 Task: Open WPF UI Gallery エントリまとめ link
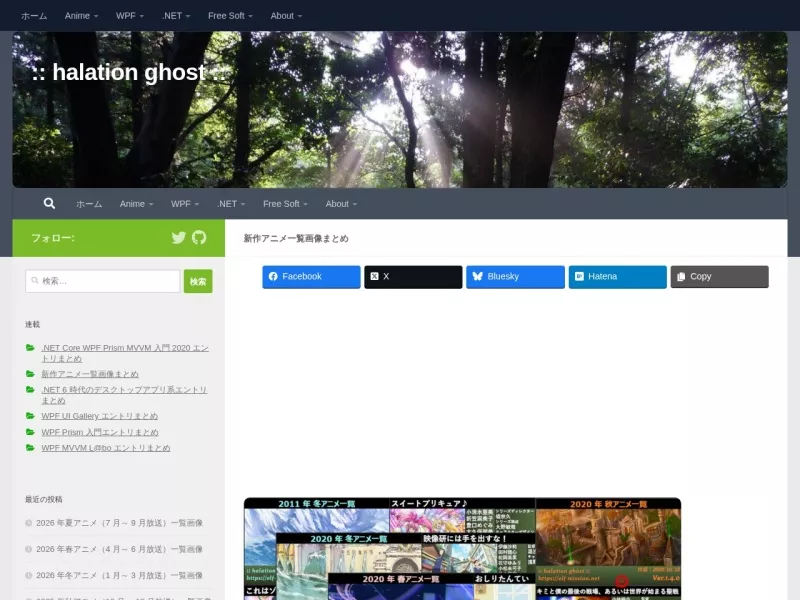pyautogui.click(x=99, y=416)
